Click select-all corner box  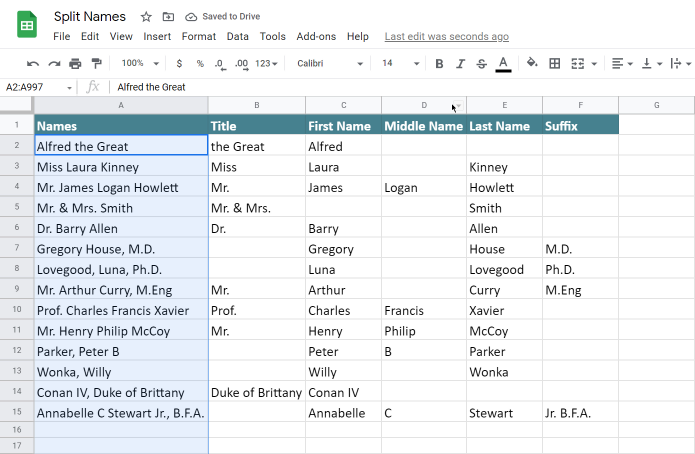pyautogui.click(x=16, y=105)
